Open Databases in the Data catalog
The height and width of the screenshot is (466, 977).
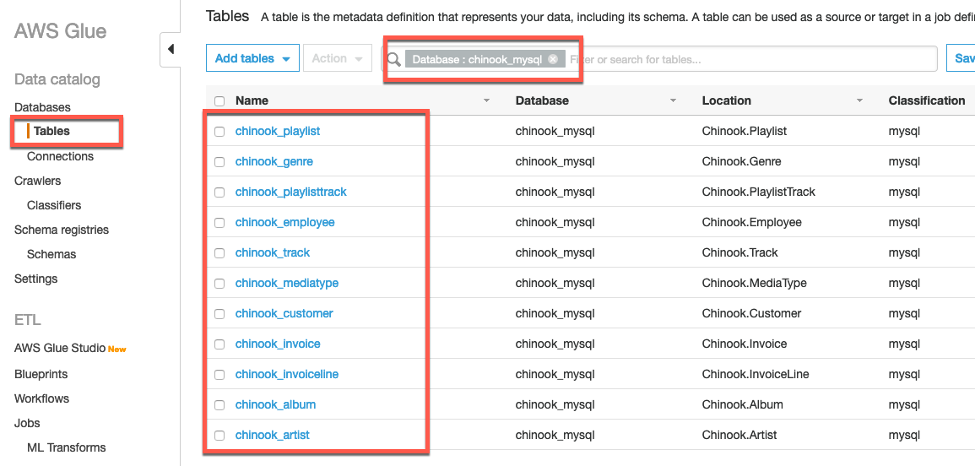coord(42,107)
